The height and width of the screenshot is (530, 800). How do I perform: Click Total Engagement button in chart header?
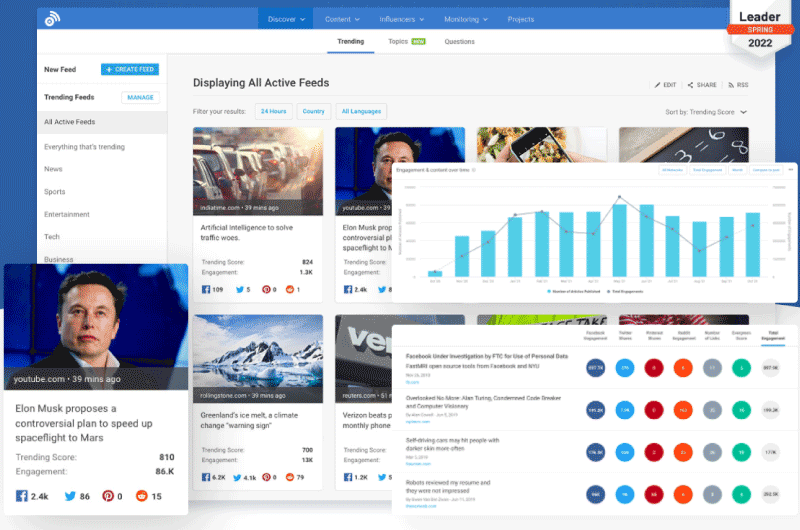707,170
